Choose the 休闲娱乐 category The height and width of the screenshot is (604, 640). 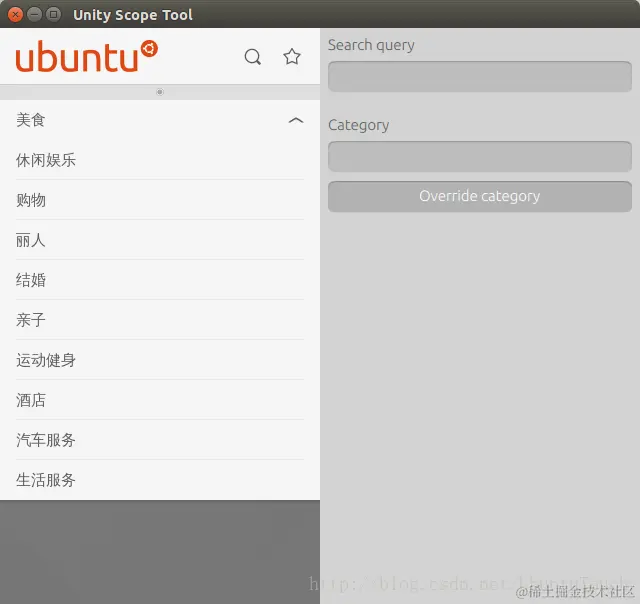(160, 160)
